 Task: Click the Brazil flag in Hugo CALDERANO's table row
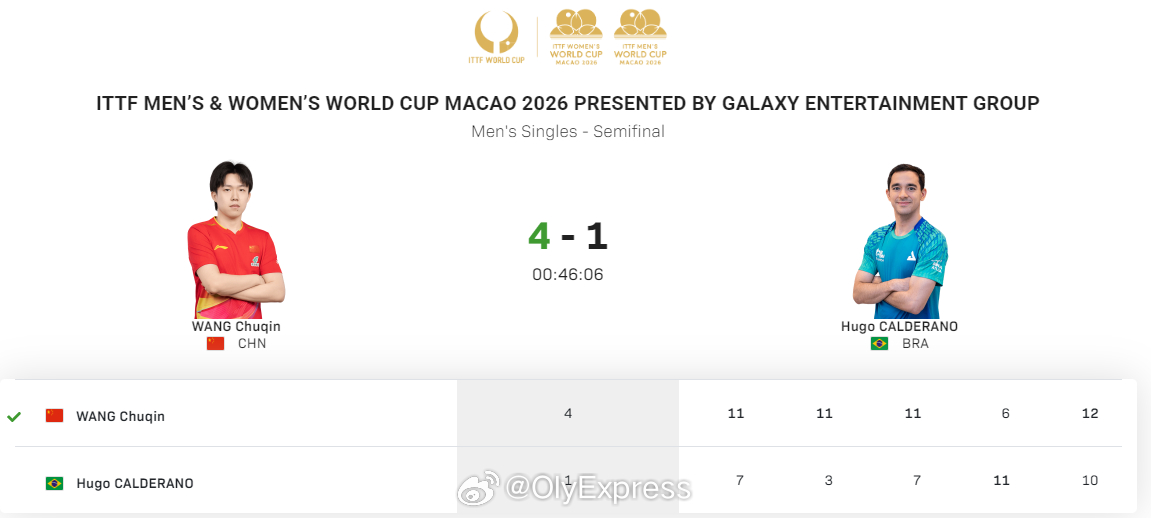point(54,484)
